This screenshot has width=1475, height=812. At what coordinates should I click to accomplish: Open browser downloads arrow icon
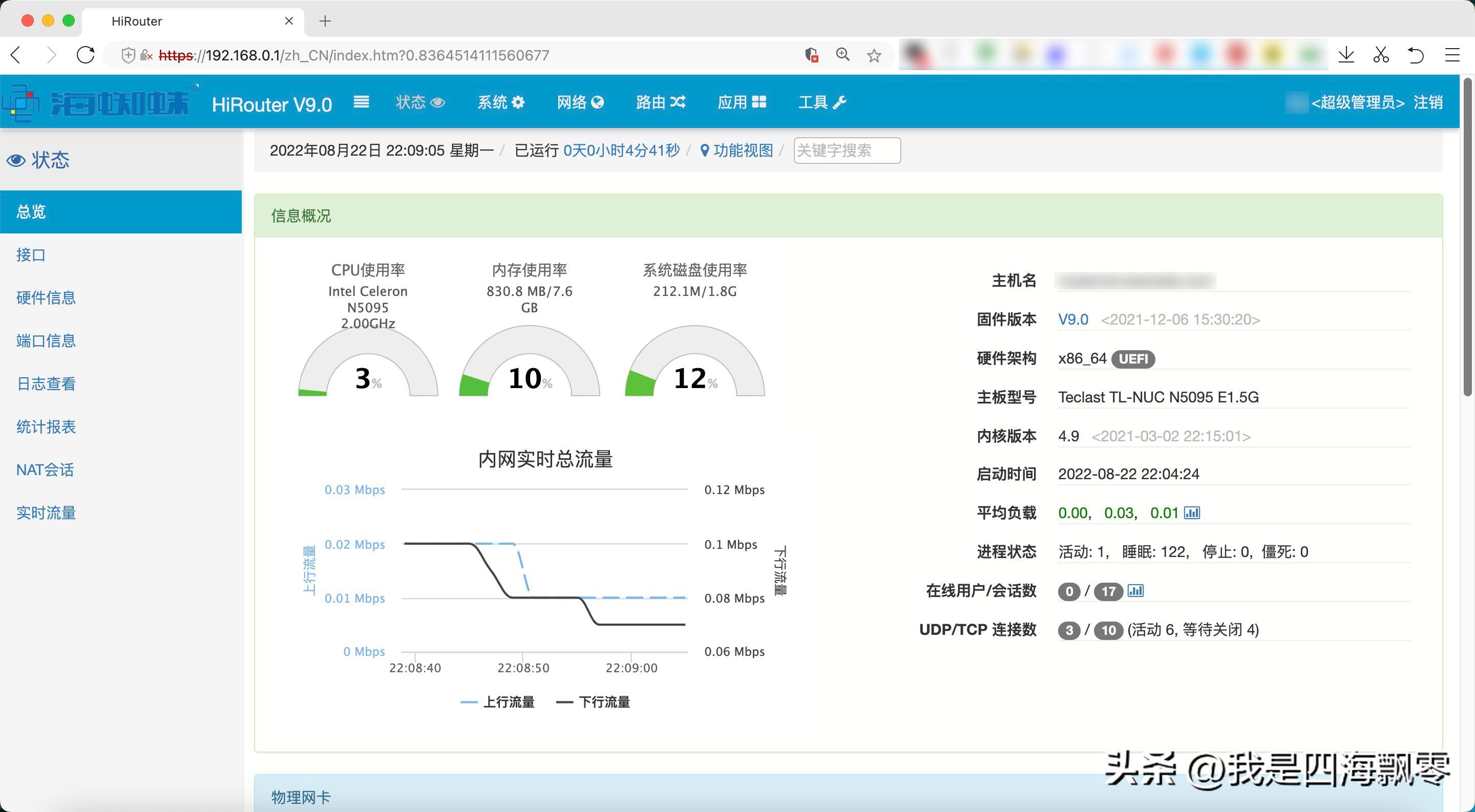tap(1346, 55)
